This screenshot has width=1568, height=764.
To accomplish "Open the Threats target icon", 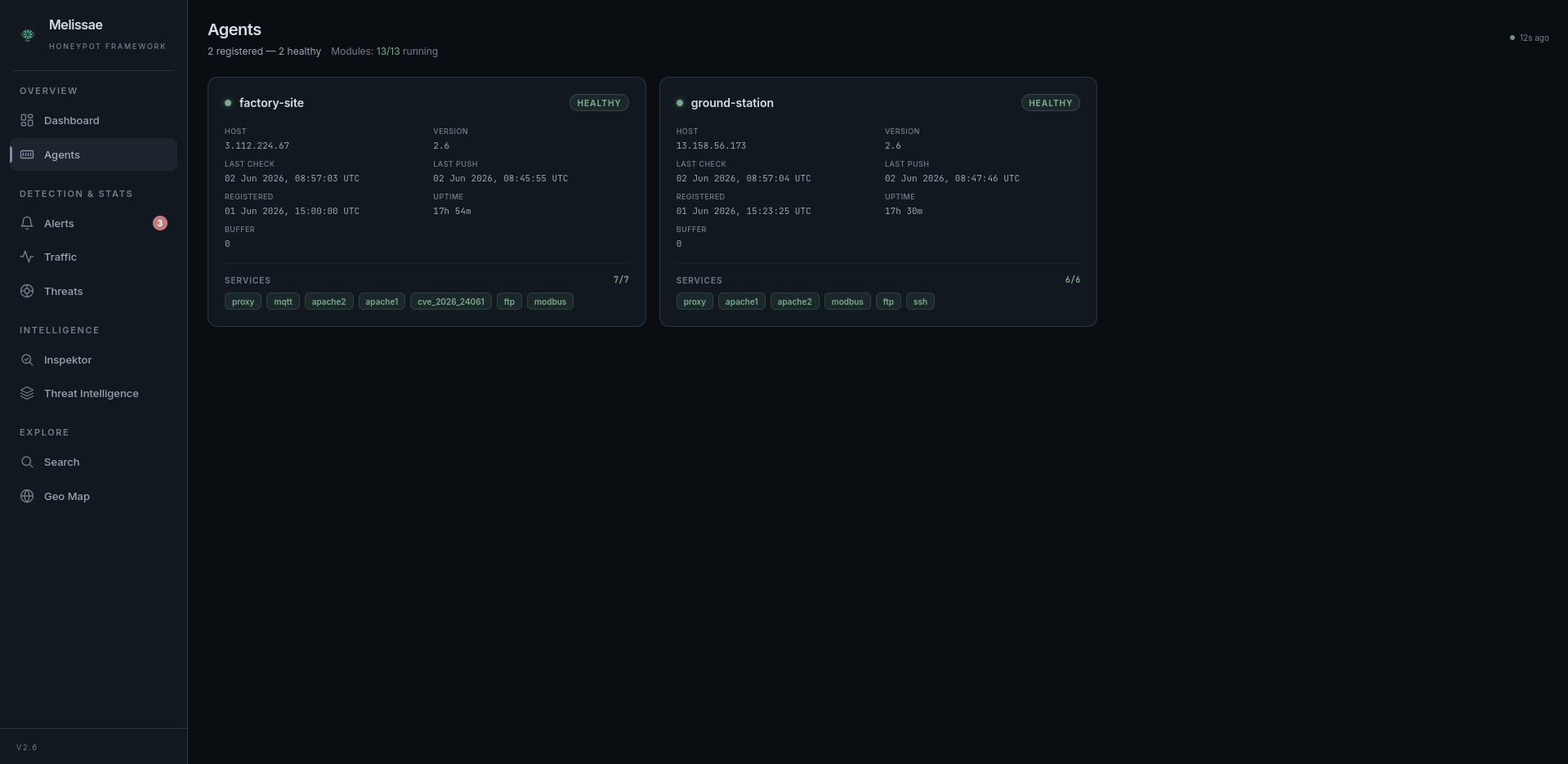I will [27, 291].
